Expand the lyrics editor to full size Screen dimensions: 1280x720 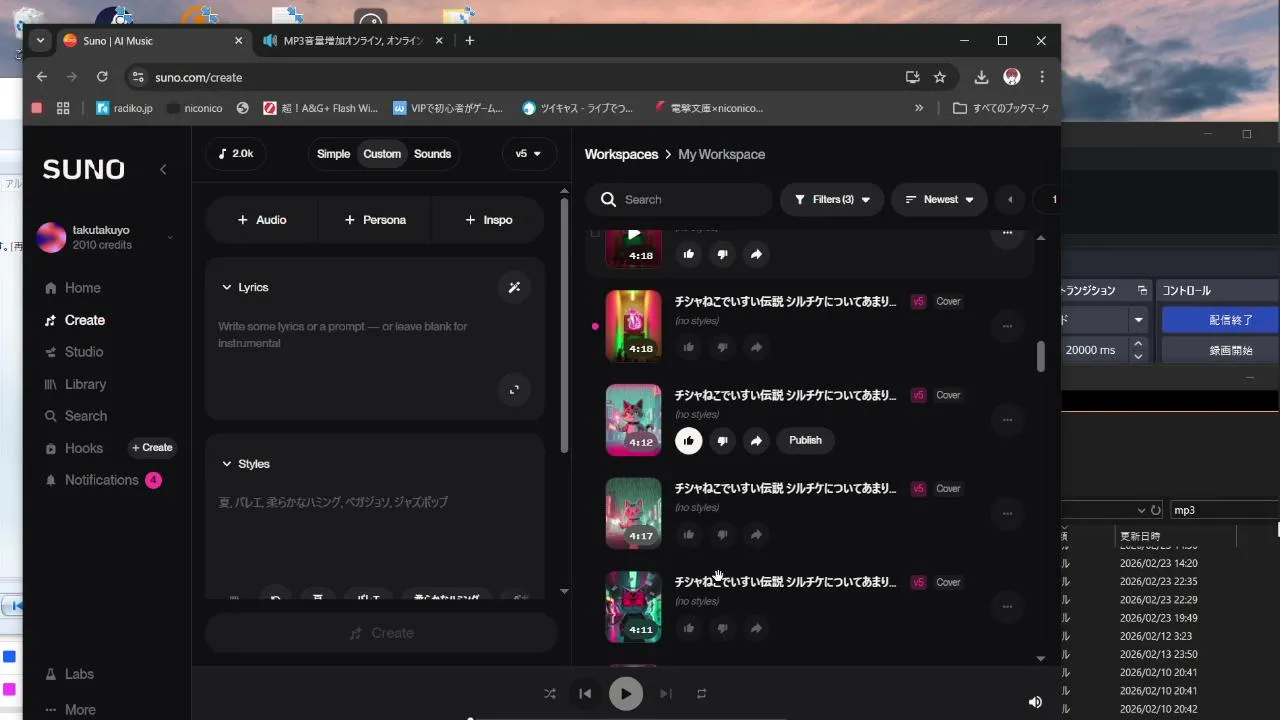point(514,390)
